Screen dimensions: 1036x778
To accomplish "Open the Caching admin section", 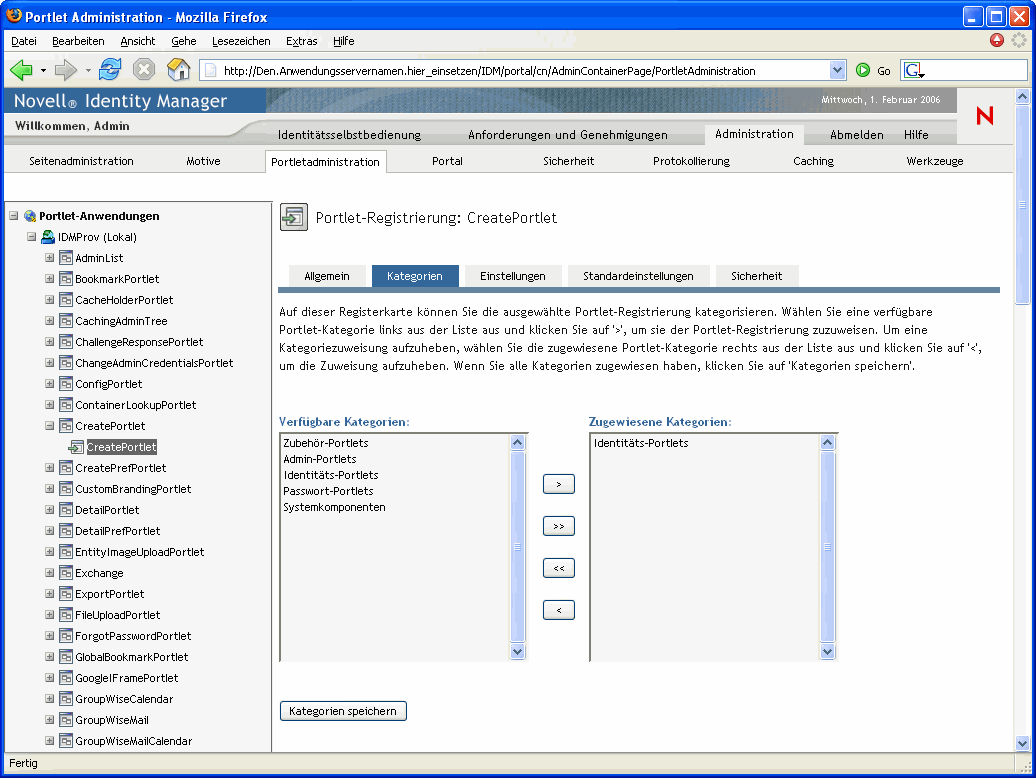I will [x=813, y=161].
